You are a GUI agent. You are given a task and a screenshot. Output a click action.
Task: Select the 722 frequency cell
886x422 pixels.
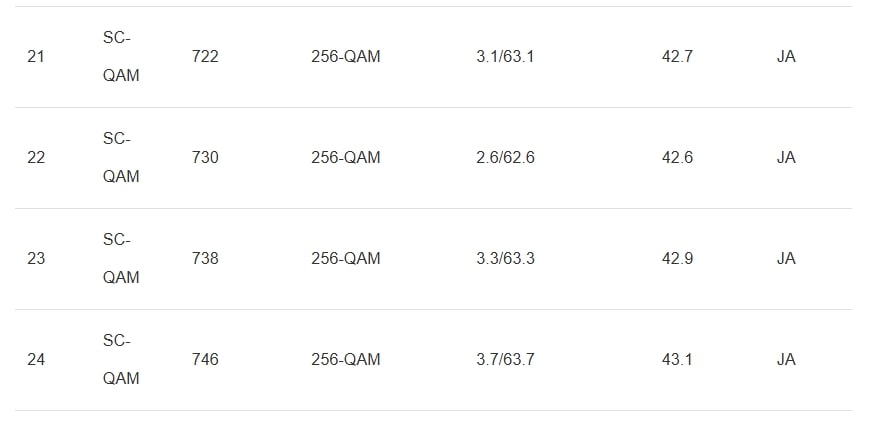[x=204, y=57]
